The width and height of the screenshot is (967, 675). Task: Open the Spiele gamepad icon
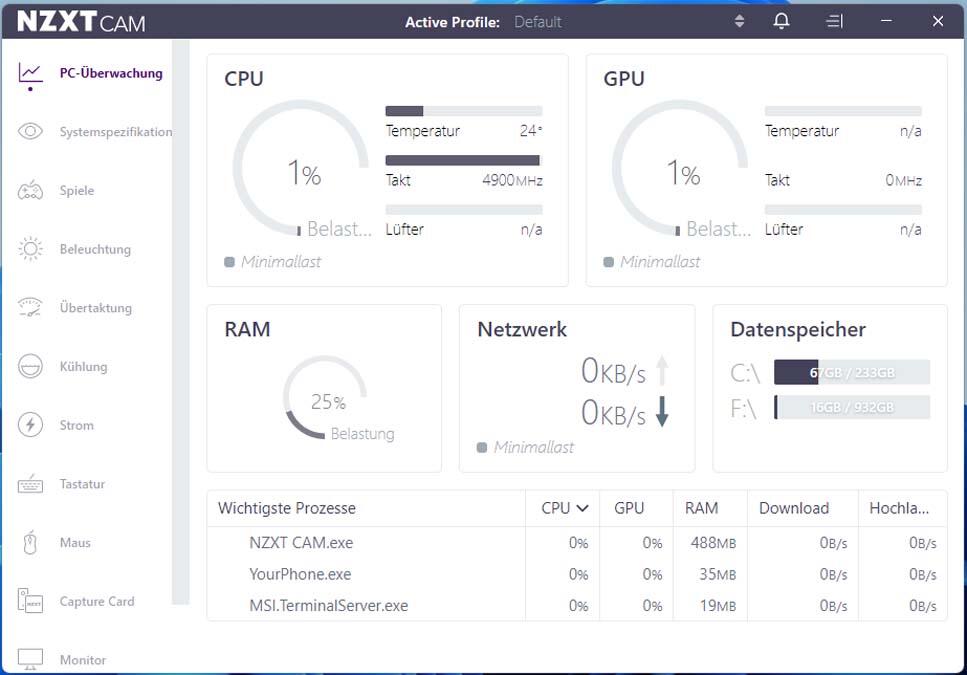pyautogui.click(x=30, y=190)
